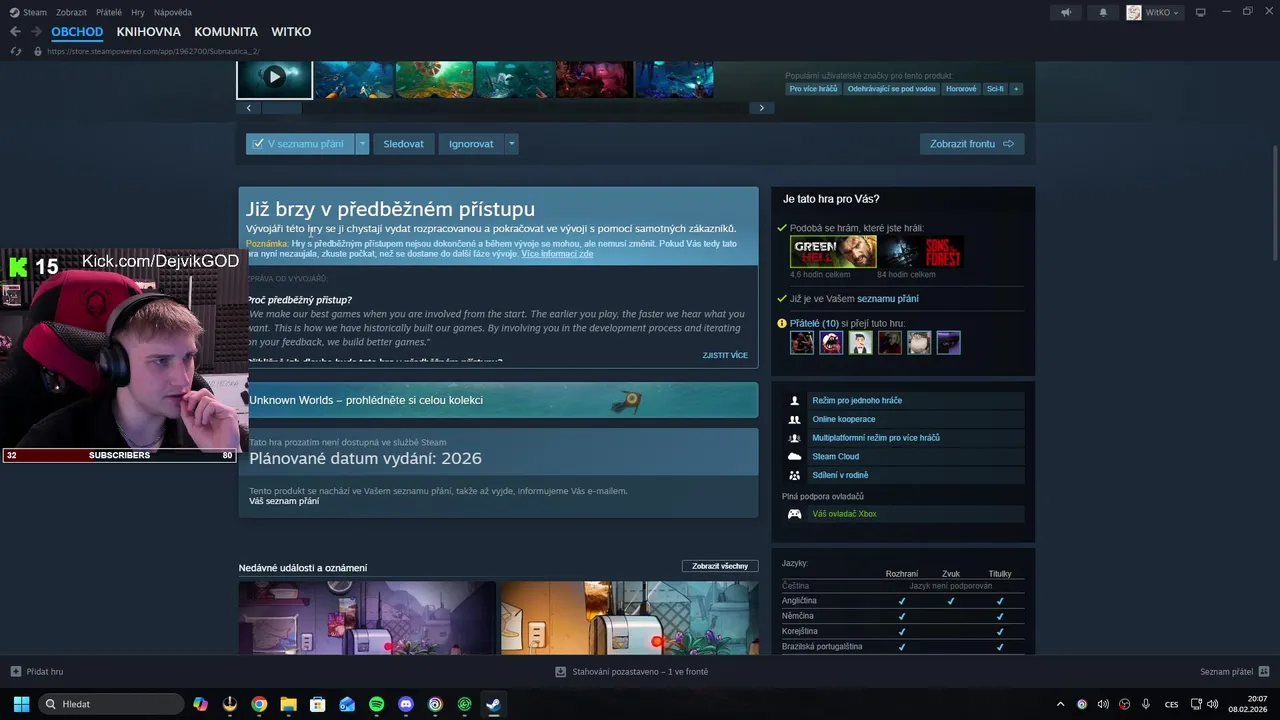This screenshot has width=1280, height=720.
Task: Switch to KNIHOVNA tab
Action: [x=149, y=32]
